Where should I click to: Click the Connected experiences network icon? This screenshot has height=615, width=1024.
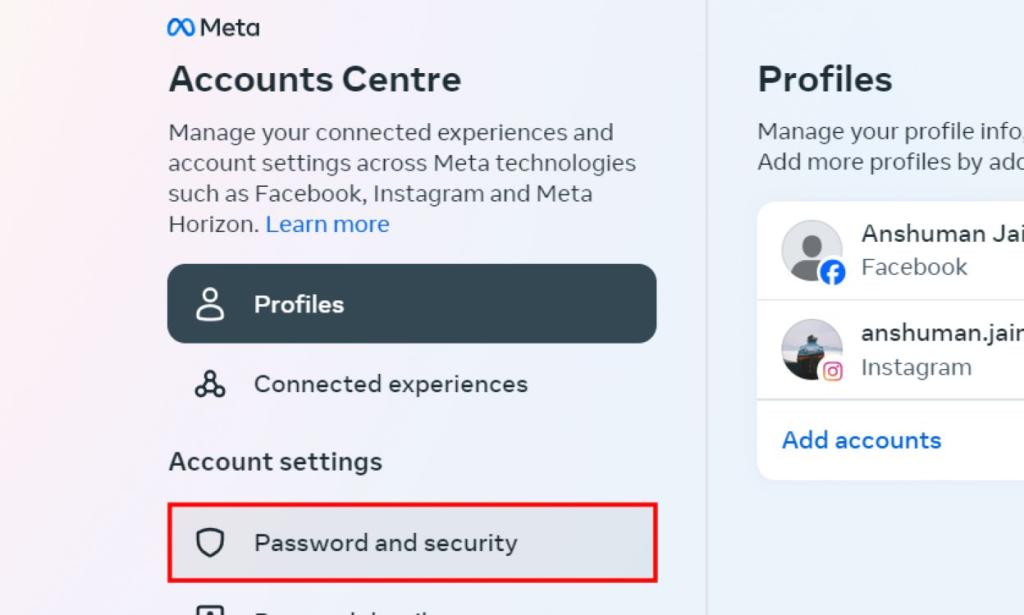pos(211,384)
